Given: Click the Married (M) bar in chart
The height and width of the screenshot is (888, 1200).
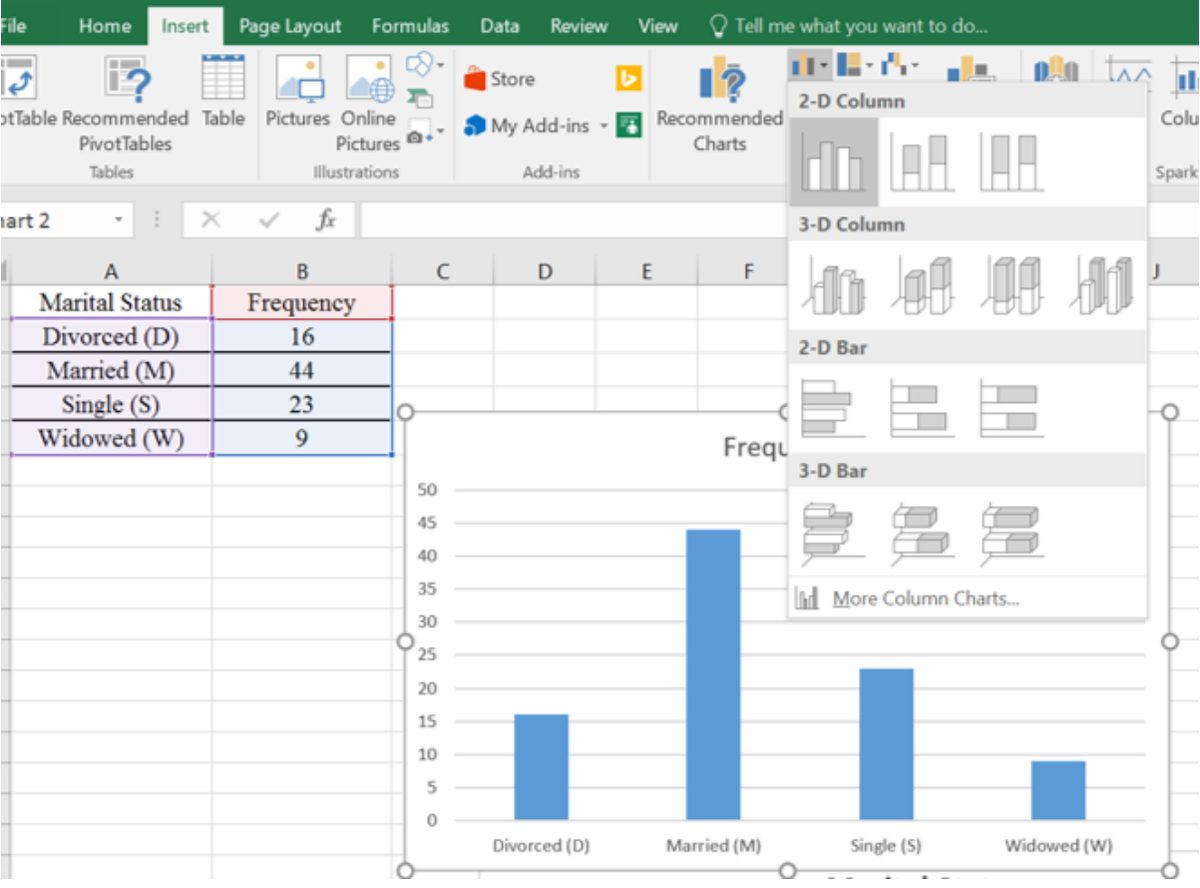Looking at the screenshot, I should click(713, 675).
